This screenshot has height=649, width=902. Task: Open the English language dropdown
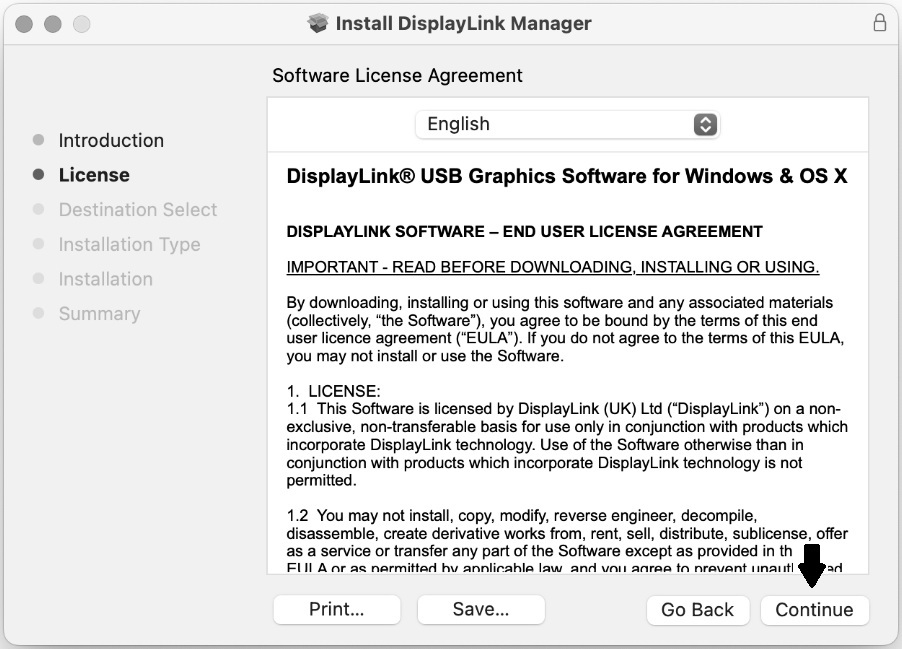point(567,124)
